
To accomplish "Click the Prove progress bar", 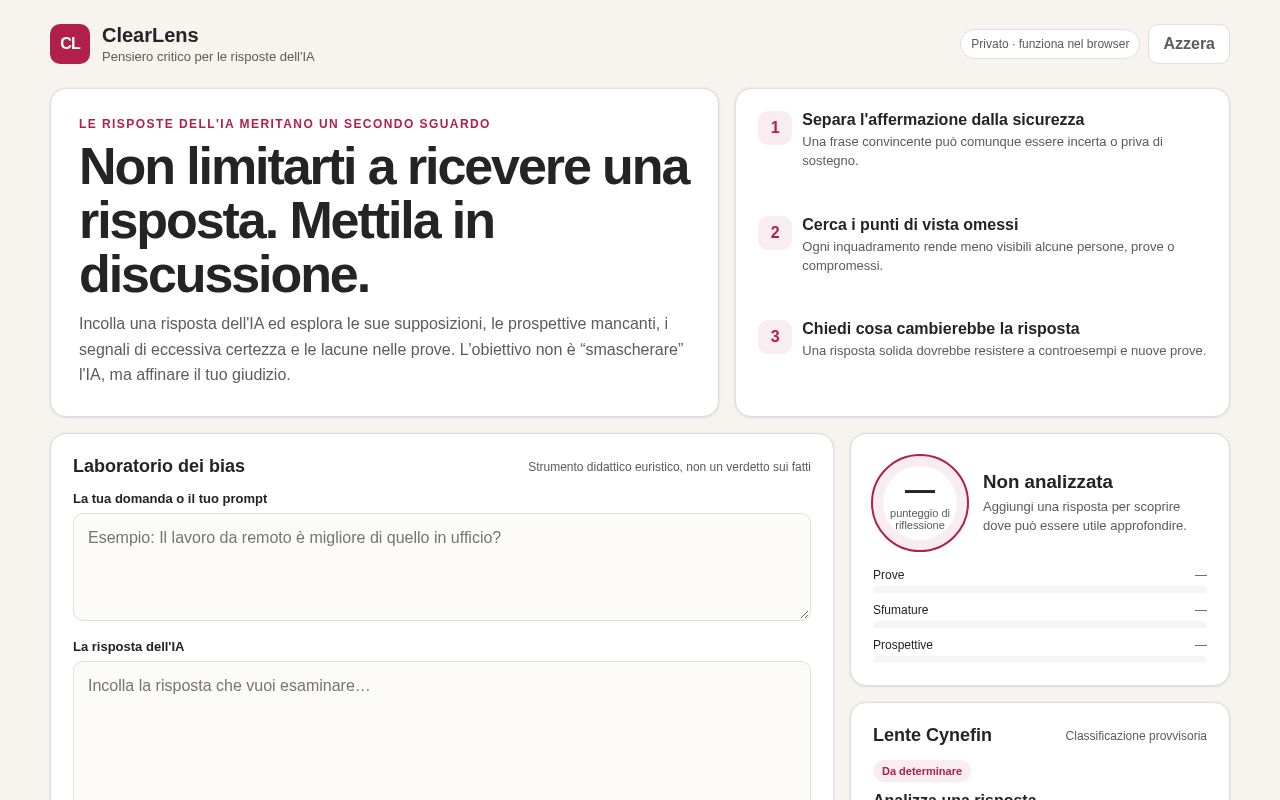I will [1040, 590].
